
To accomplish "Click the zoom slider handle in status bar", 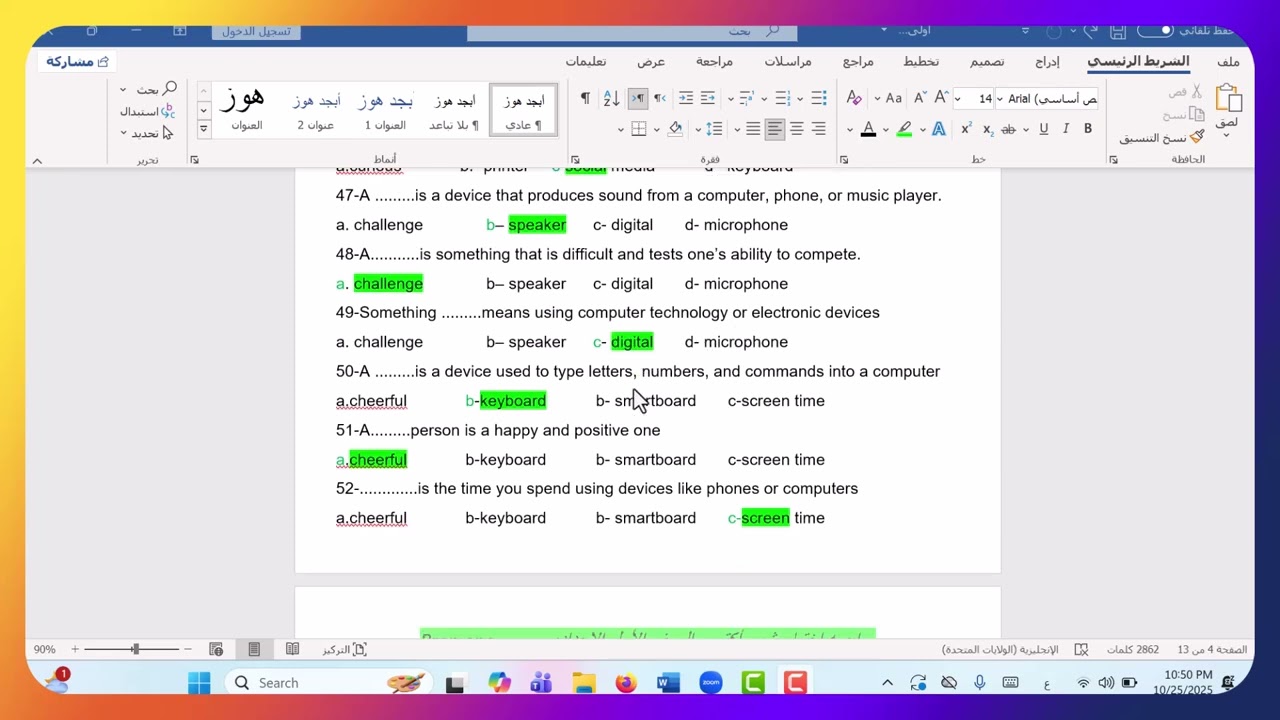I will tap(135, 650).
